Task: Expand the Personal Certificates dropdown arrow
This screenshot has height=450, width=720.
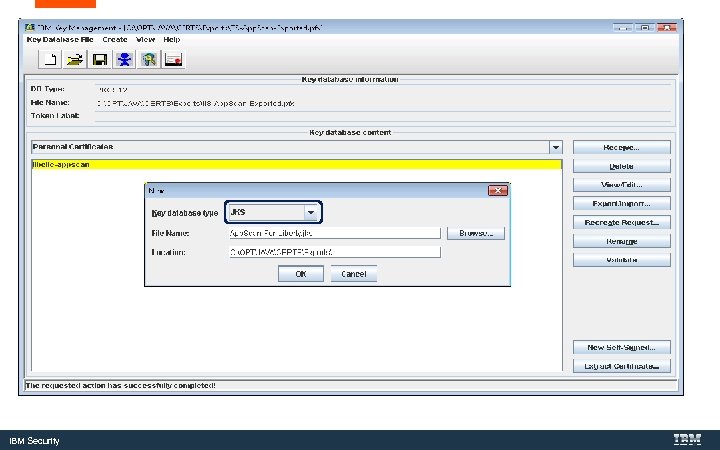Action: [x=556, y=147]
